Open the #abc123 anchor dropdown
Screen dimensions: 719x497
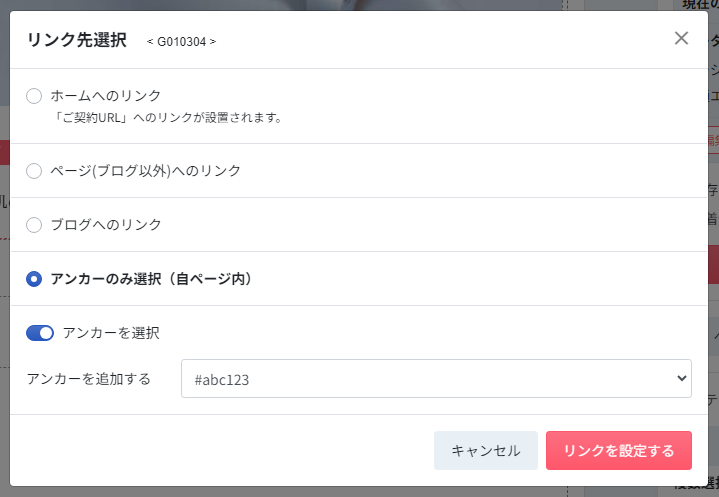pyautogui.click(x=436, y=379)
